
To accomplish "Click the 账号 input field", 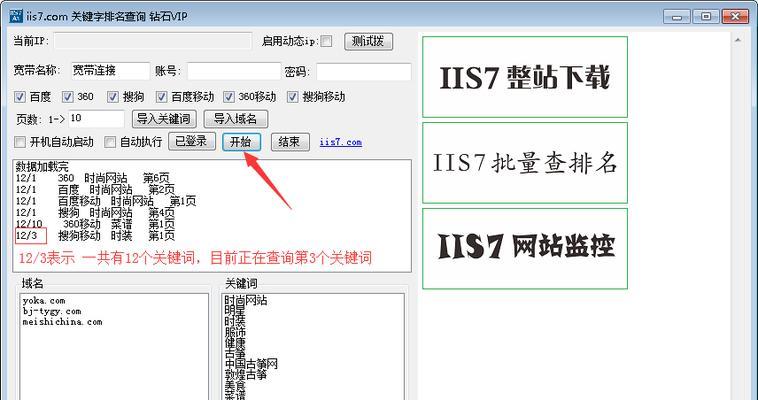I will [234, 72].
